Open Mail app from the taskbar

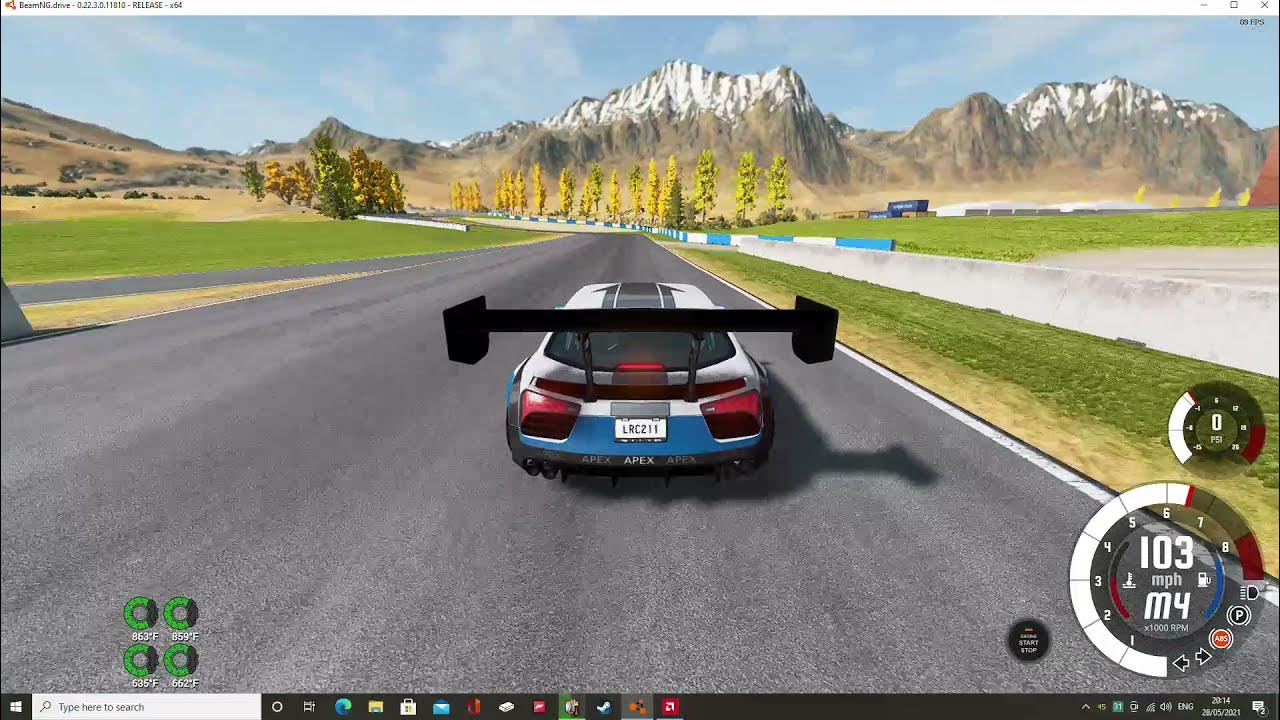[x=441, y=707]
